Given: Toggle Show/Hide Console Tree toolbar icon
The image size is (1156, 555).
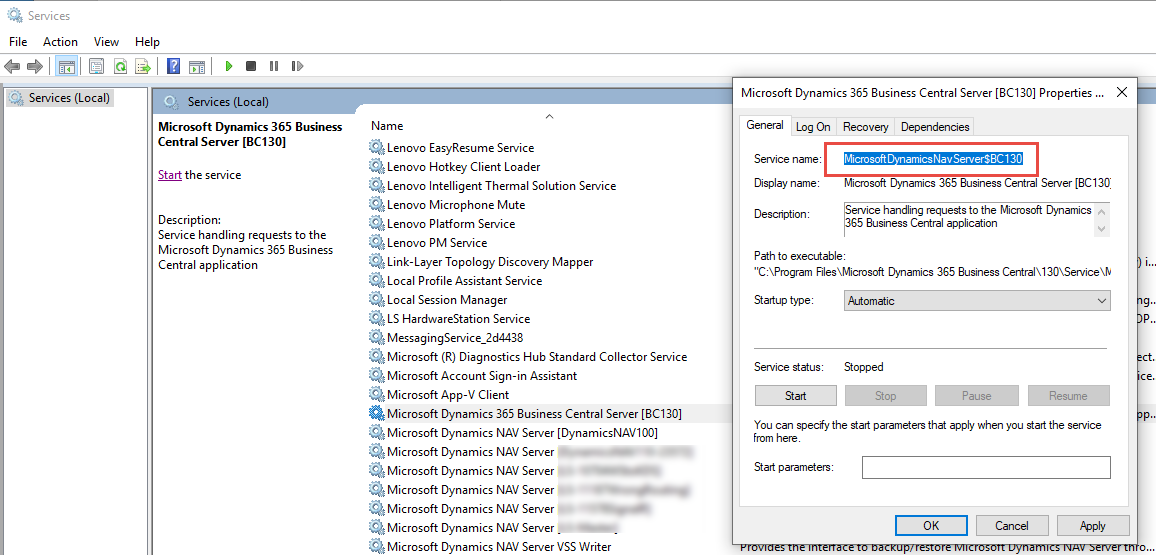Looking at the screenshot, I should pyautogui.click(x=67, y=67).
